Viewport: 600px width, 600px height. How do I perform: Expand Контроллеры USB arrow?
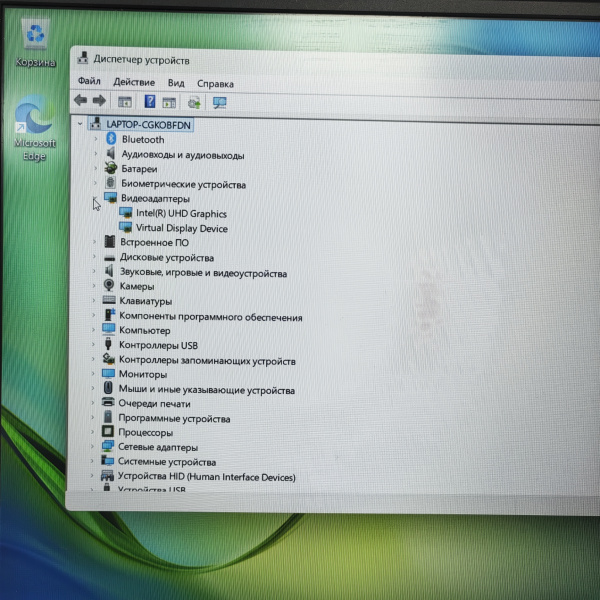93,344
